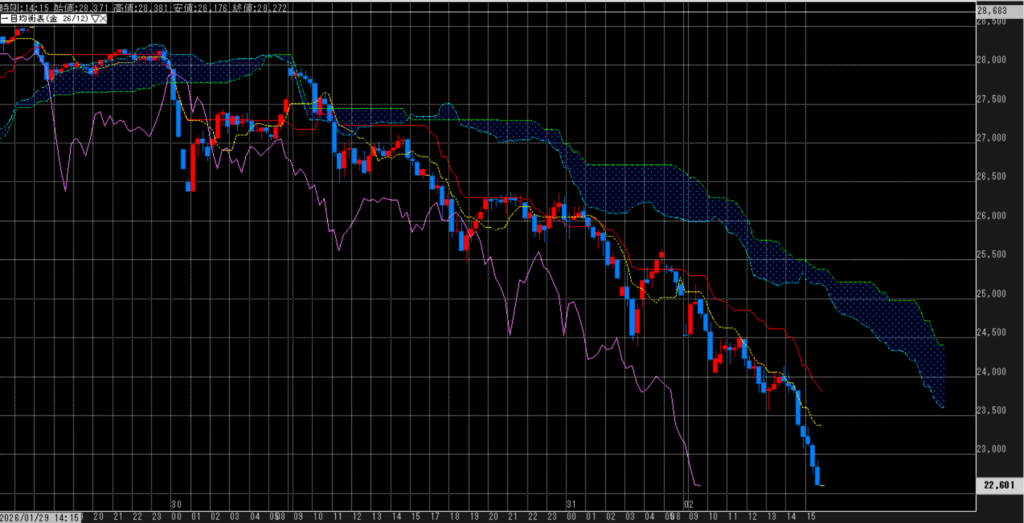
Task: Click the current price tag 22,601
Action: [x=1000, y=486]
